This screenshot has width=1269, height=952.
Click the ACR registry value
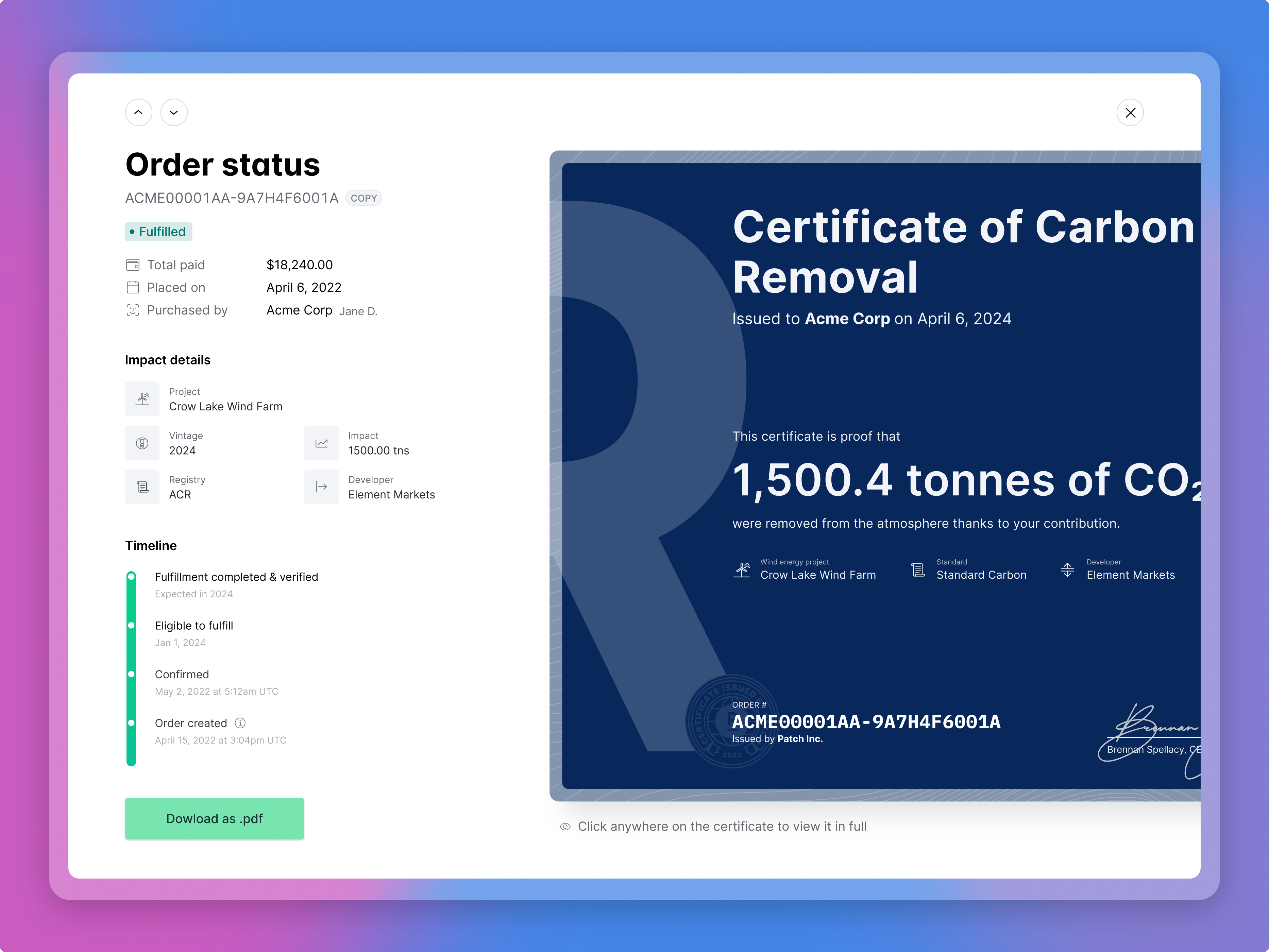[180, 494]
